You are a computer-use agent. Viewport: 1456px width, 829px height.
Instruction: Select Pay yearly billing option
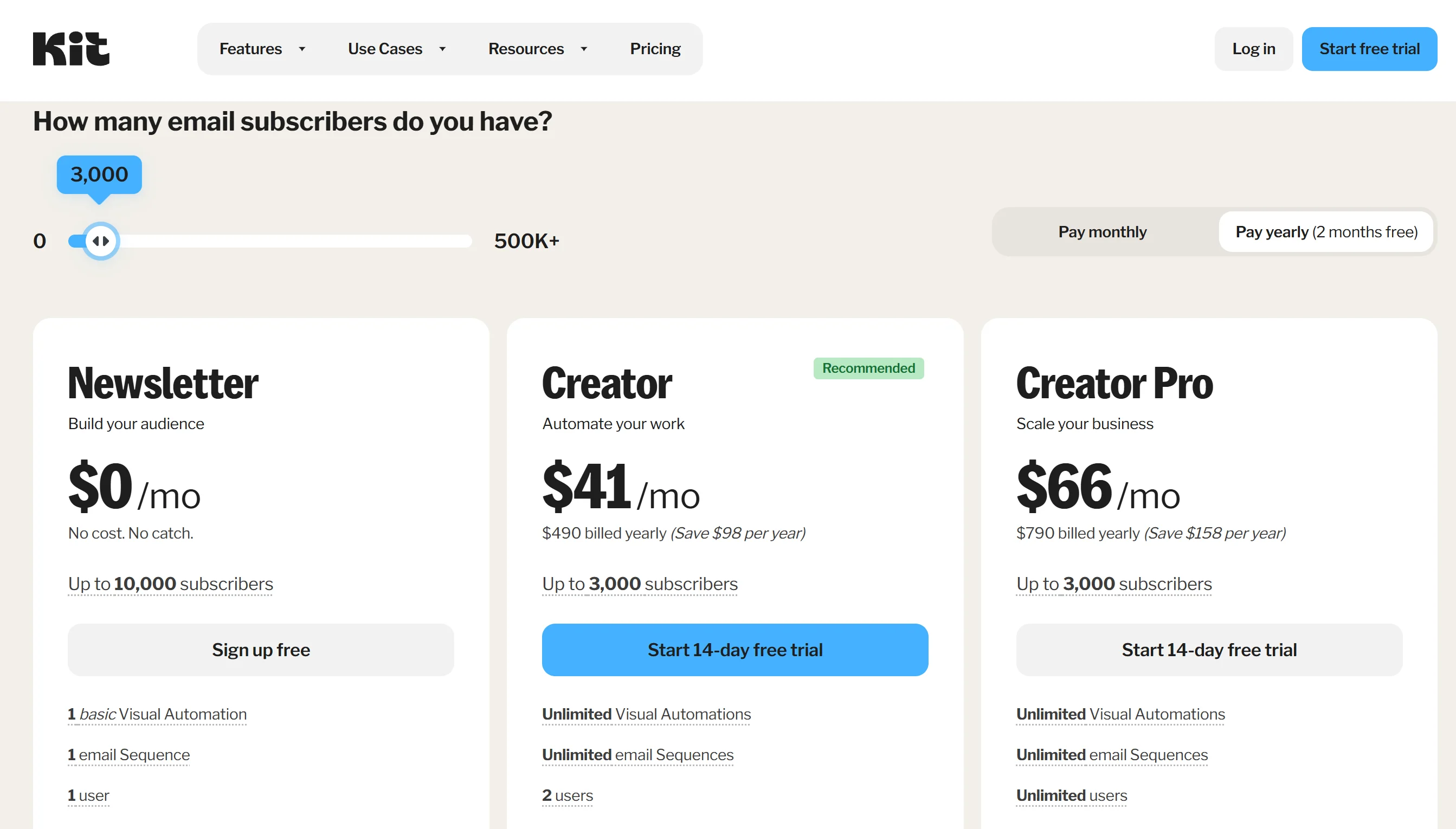pyautogui.click(x=1325, y=232)
